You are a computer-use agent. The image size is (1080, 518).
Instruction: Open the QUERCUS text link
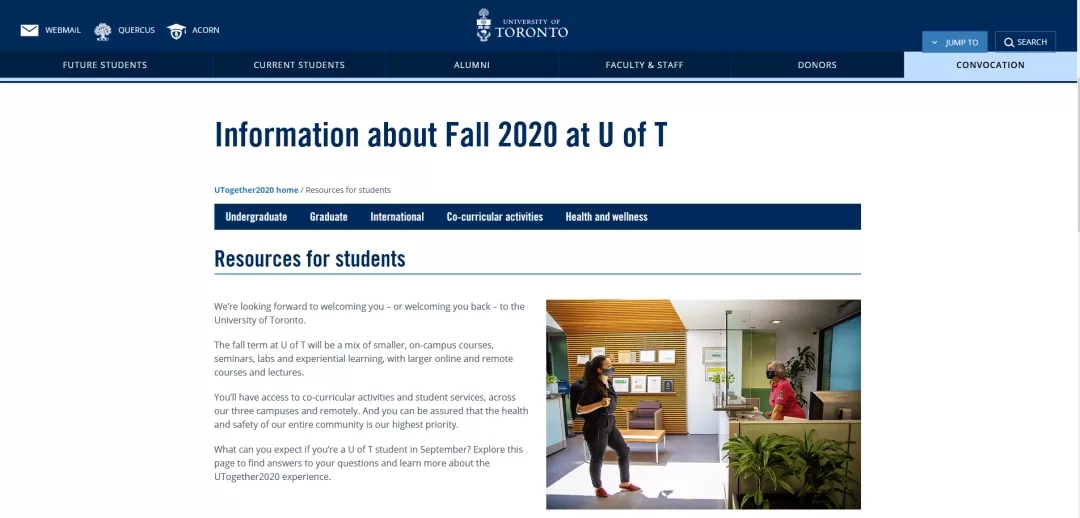(136, 30)
